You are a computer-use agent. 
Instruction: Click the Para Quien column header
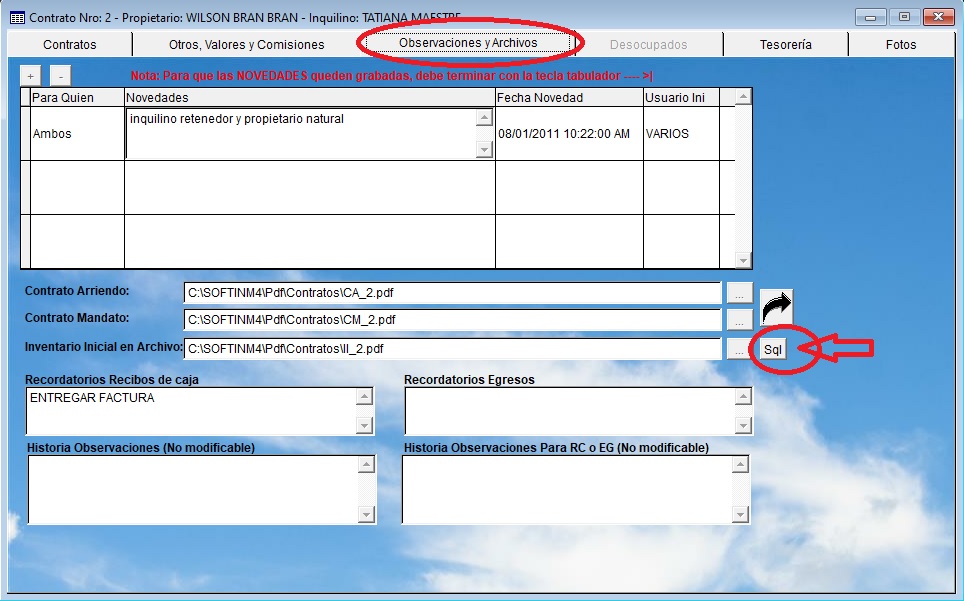click(77, 98)
